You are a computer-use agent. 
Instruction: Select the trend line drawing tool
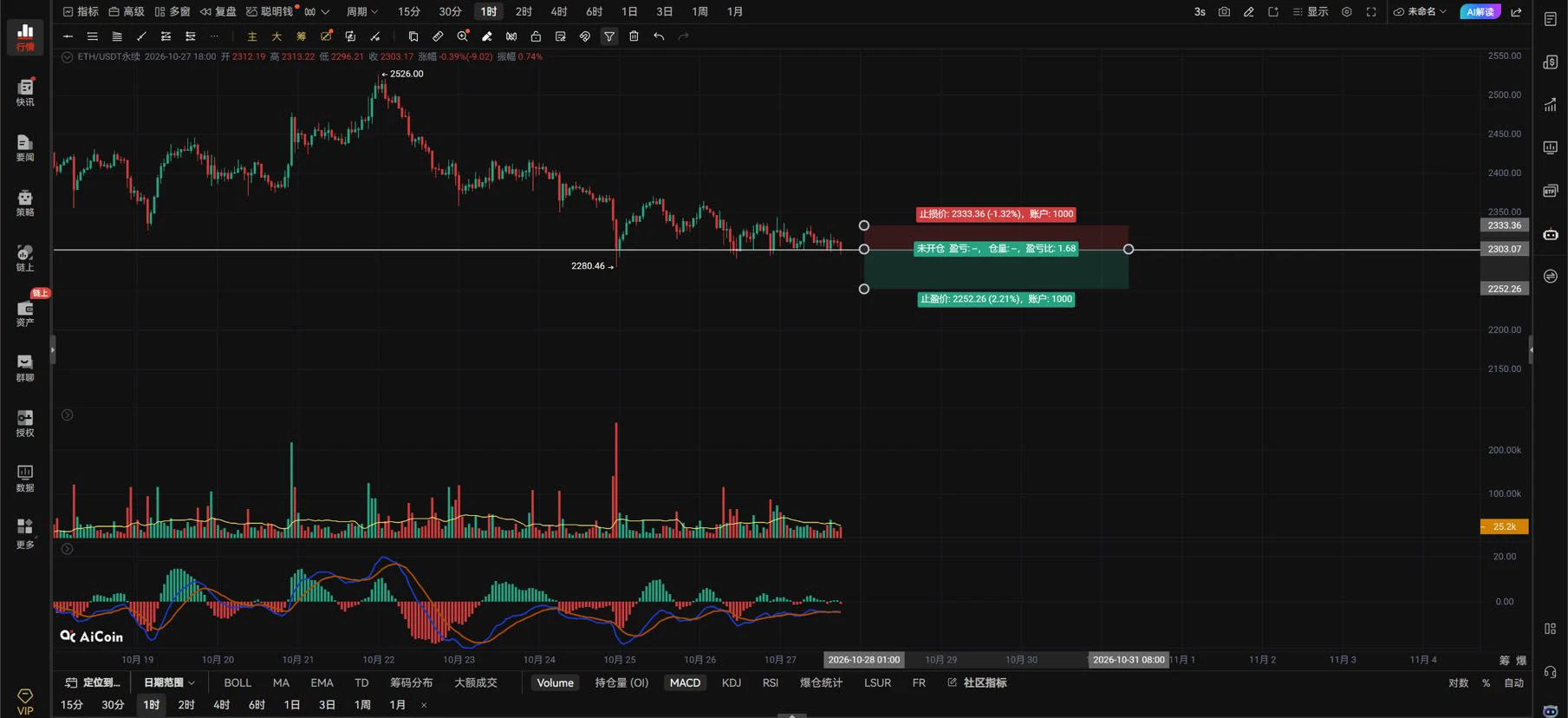(141, 36)
